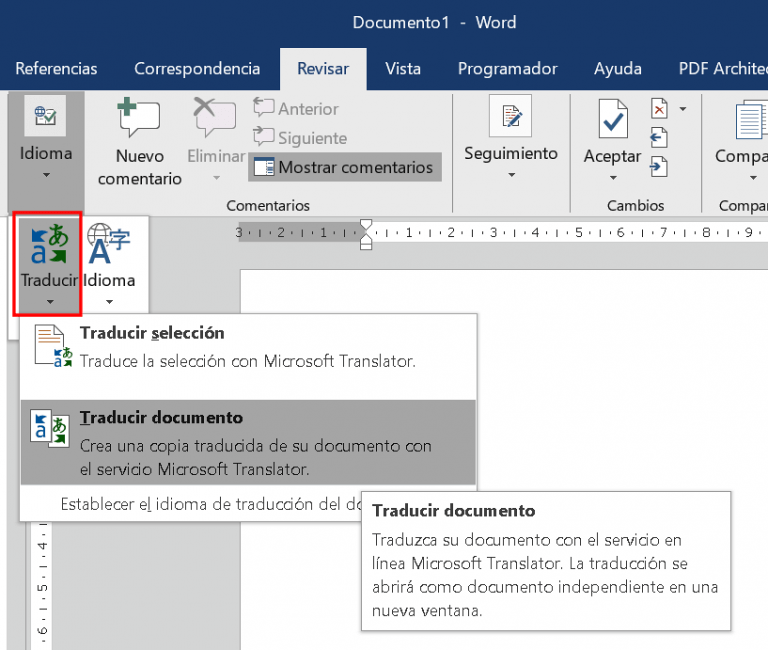Click the Traducir selección page icon
768x650 pixels.
[x=53, y=346]
